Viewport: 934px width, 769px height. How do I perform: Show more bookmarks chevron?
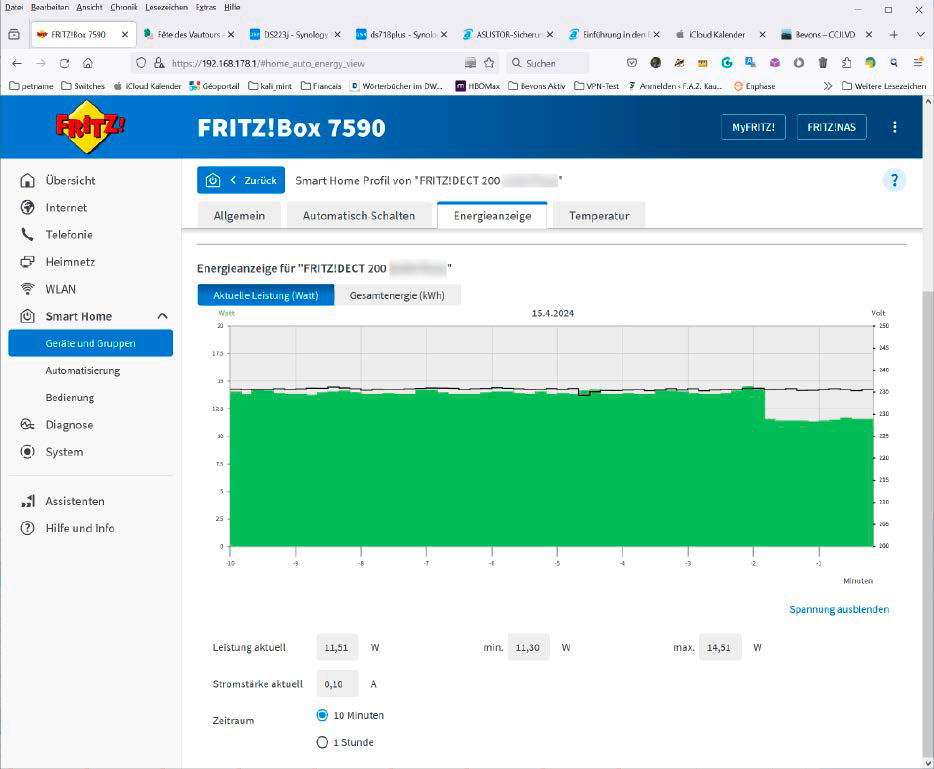(x=827, y=86)
